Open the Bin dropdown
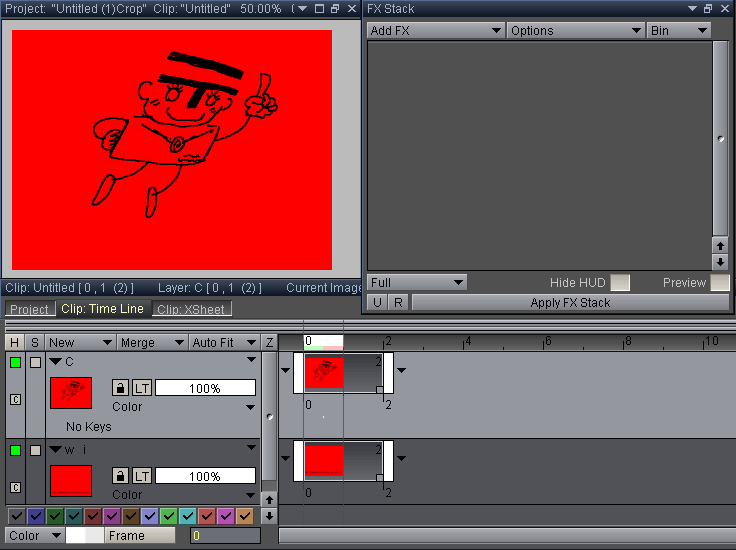 coord(679,31)
